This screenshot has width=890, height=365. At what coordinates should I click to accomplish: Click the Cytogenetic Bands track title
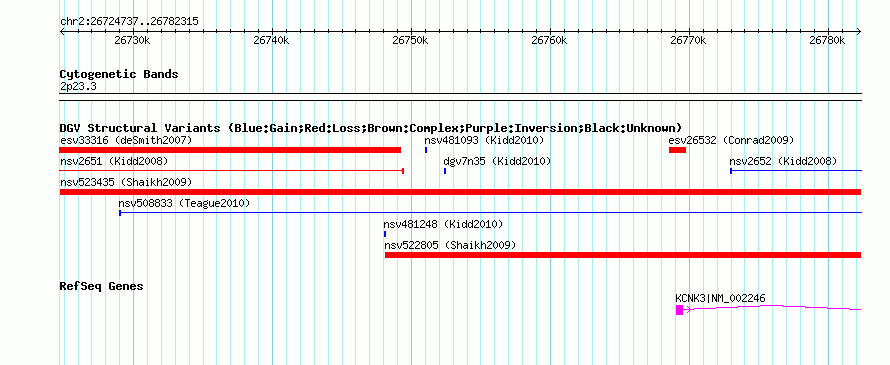click(119, 74)
